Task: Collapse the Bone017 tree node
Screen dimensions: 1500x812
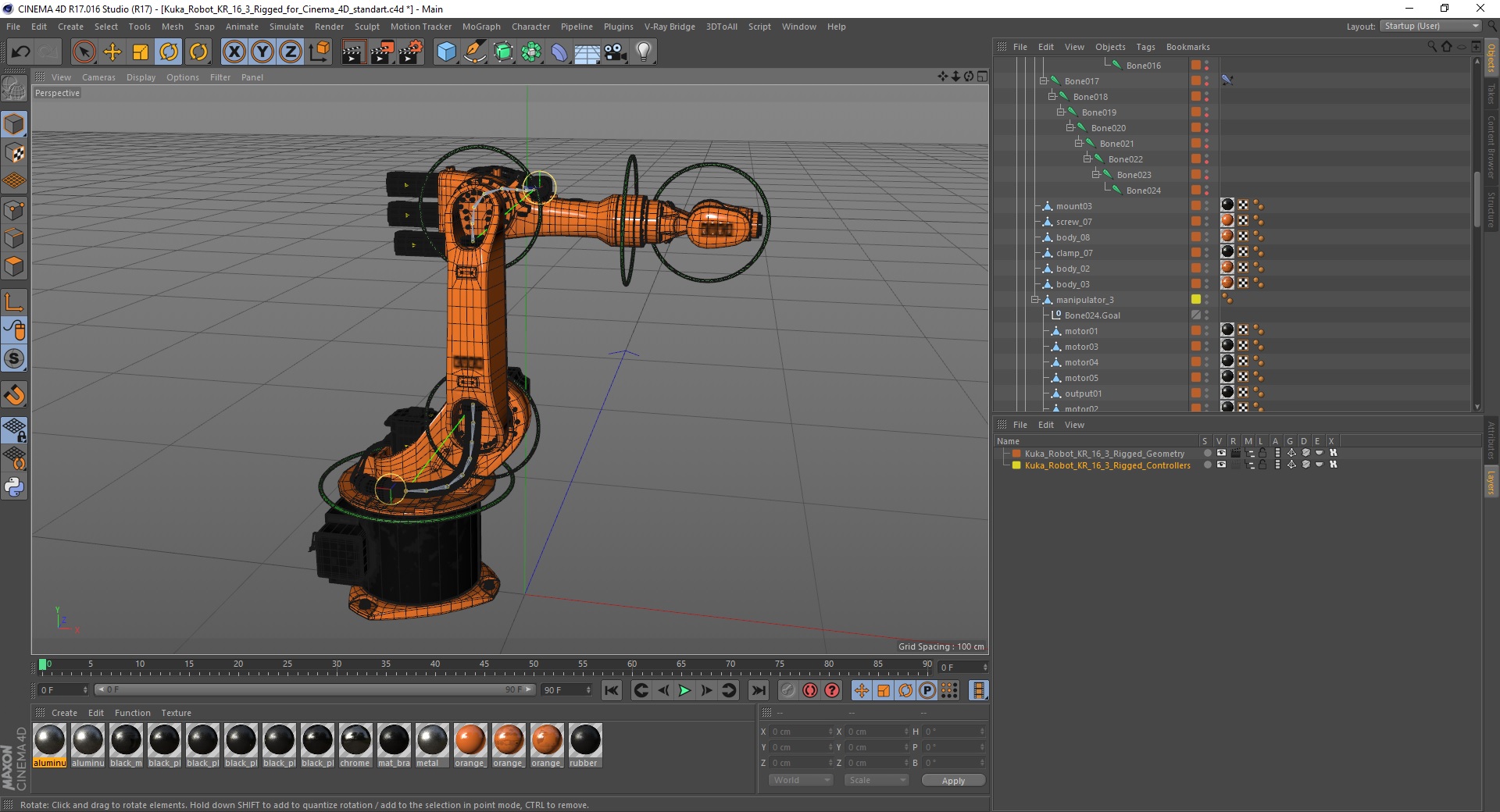Action: coord(1043,80)
